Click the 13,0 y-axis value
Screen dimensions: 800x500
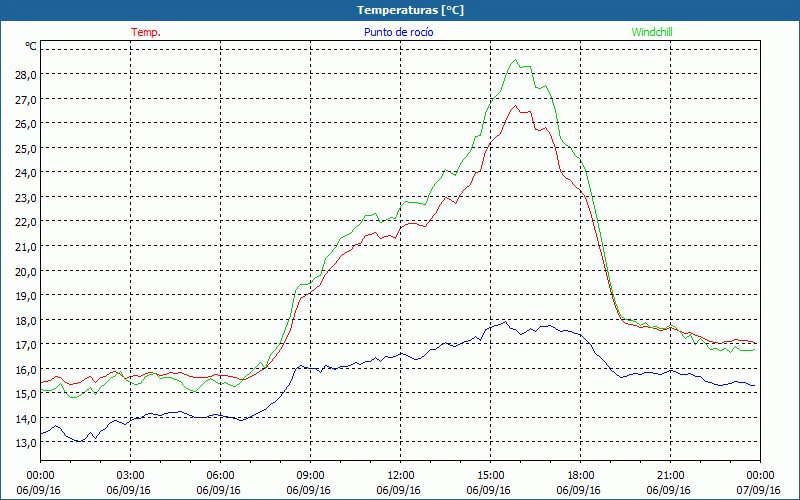point(26,443)
